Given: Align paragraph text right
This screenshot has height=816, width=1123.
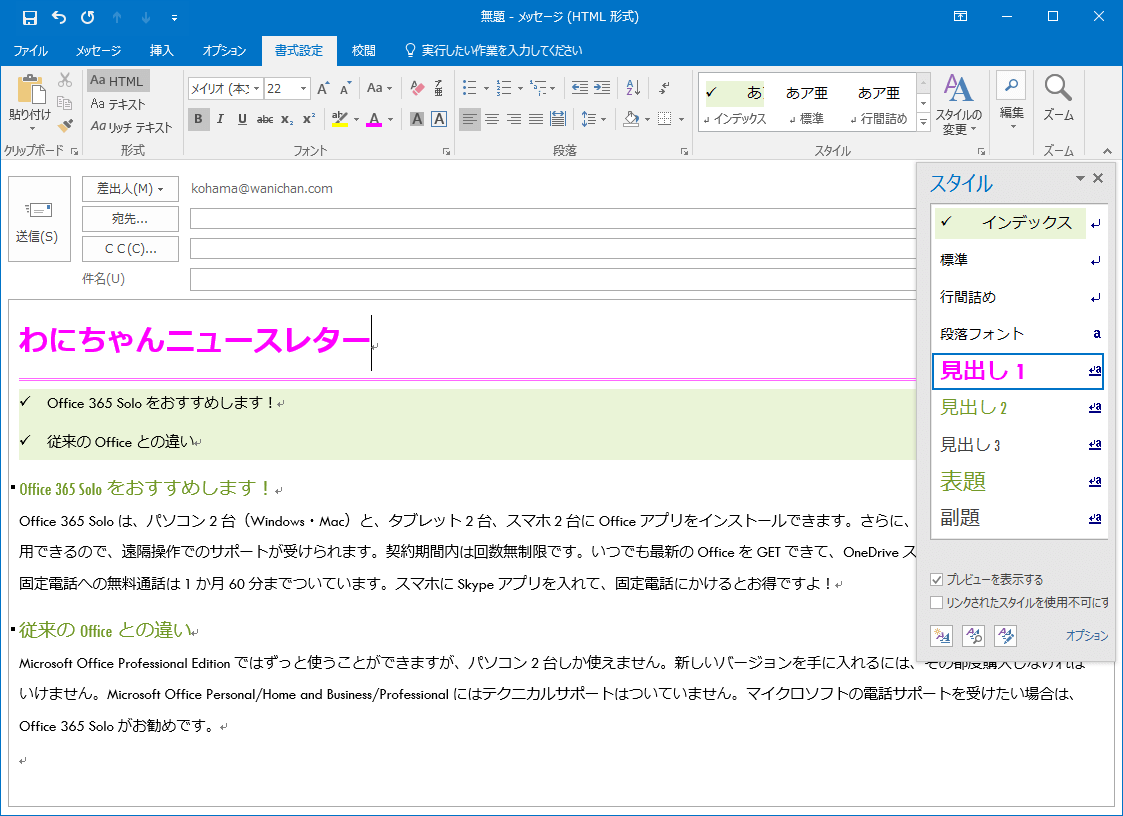Looking at the screenshot, I should [x=514, y=120].
